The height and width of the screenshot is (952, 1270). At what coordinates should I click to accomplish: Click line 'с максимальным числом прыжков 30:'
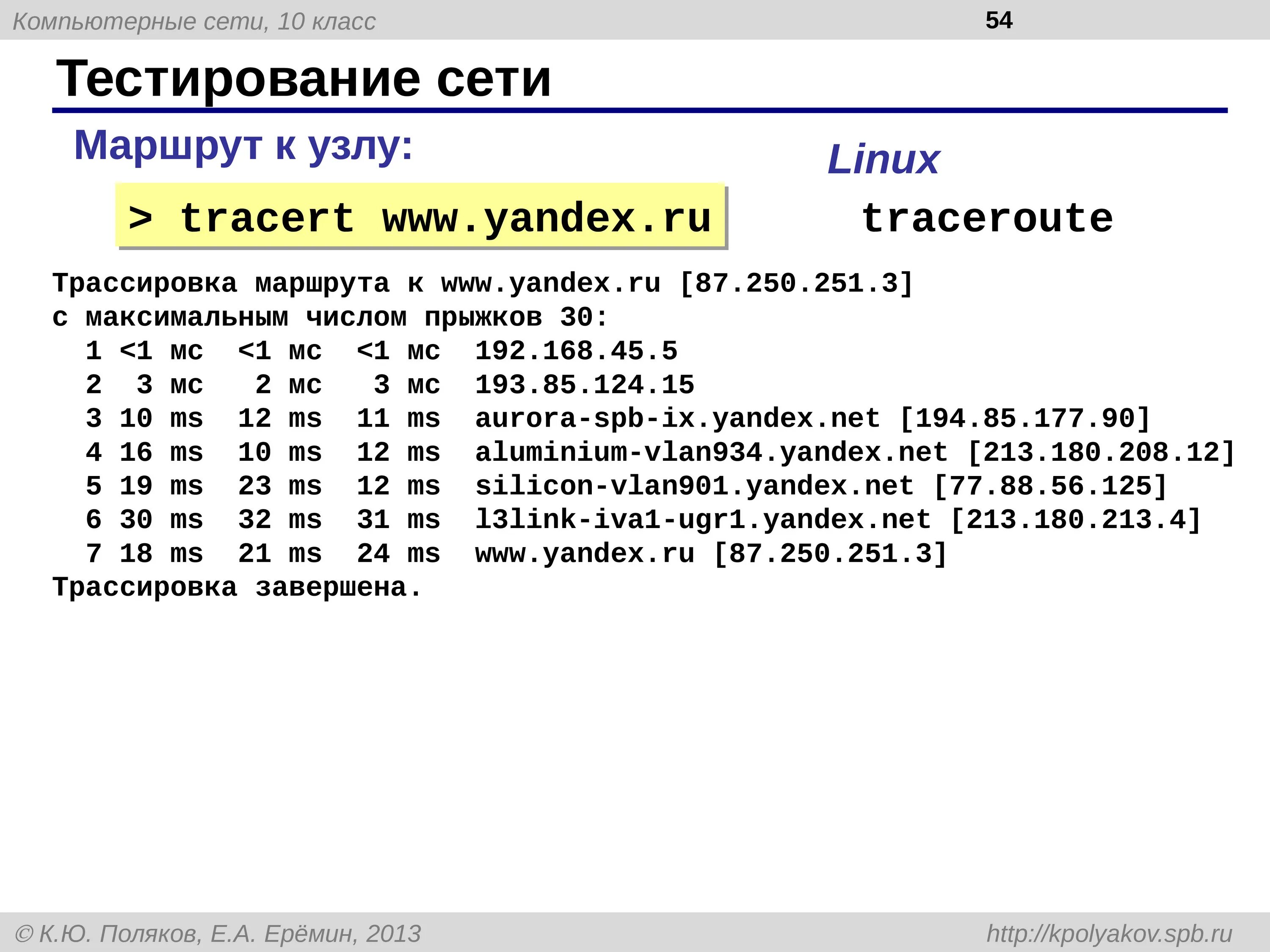pos(330,317)
